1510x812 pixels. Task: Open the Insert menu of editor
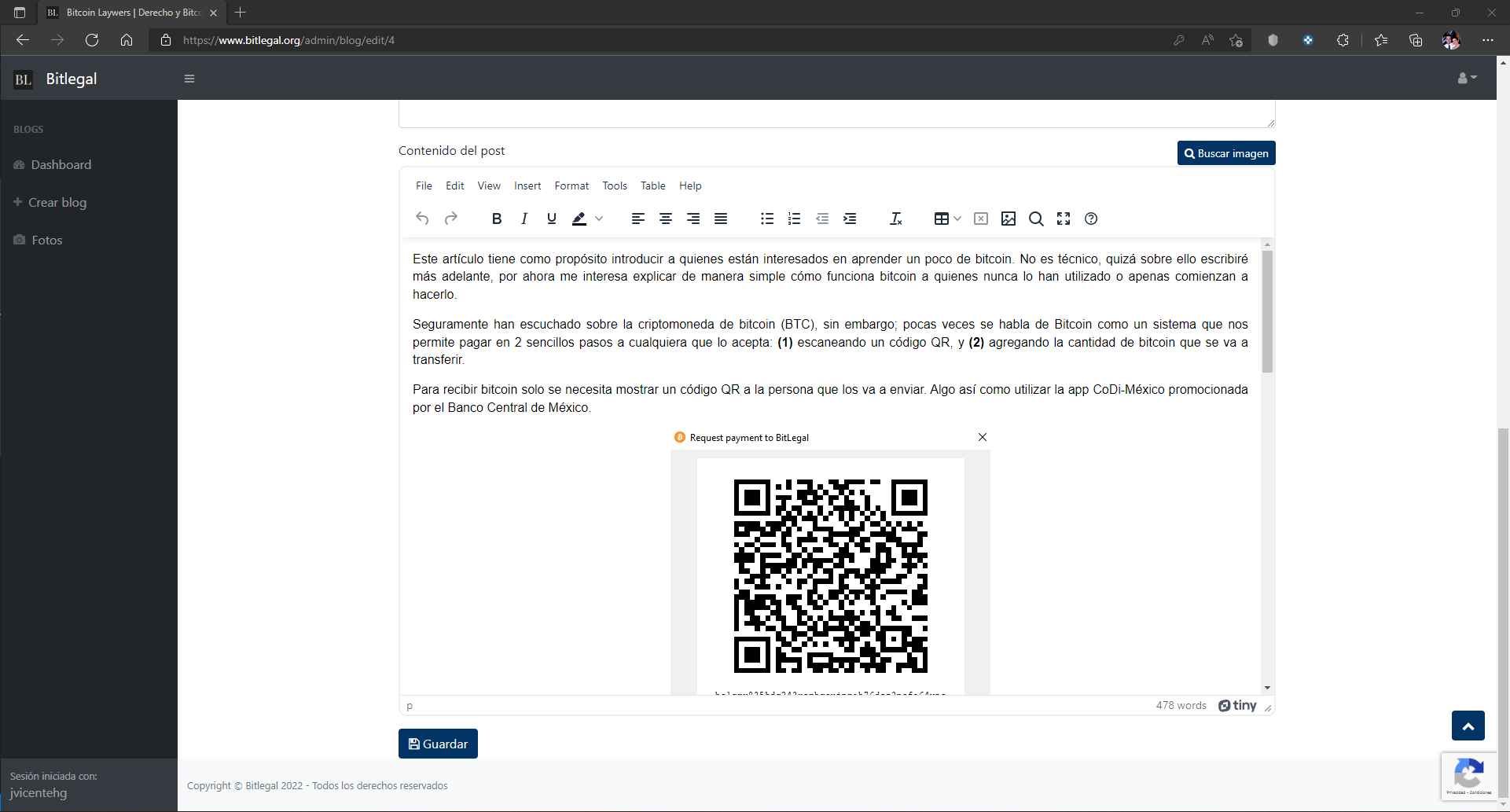[527, 186]
